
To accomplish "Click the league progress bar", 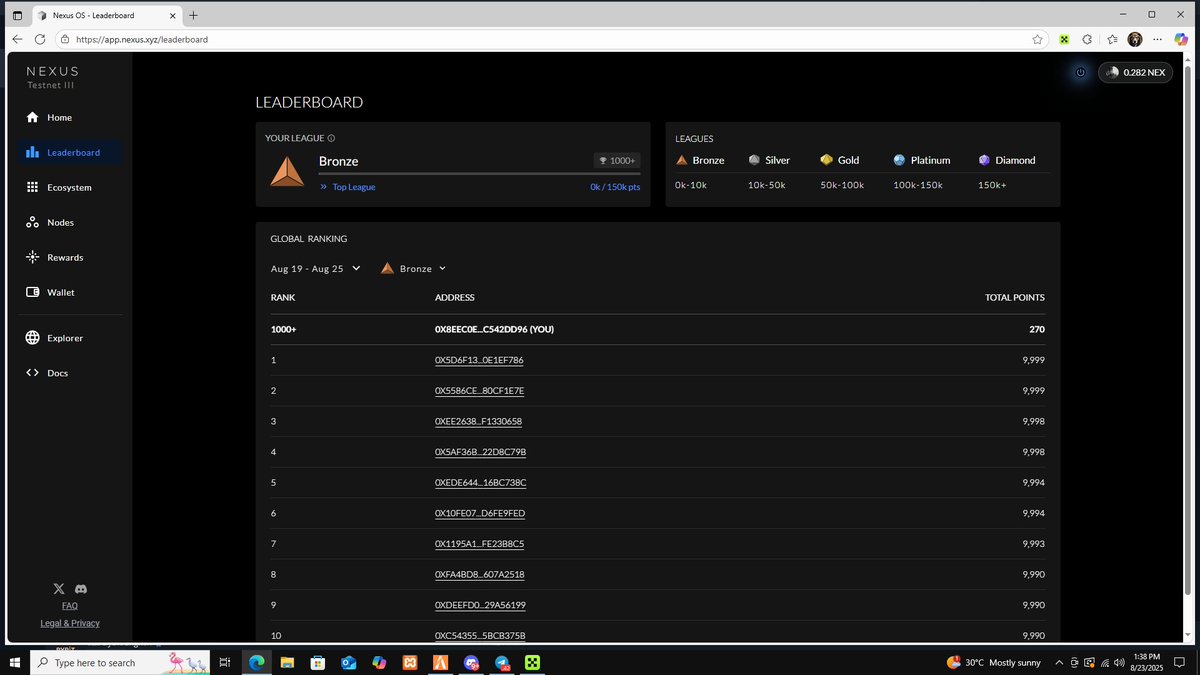I will 479,174.
